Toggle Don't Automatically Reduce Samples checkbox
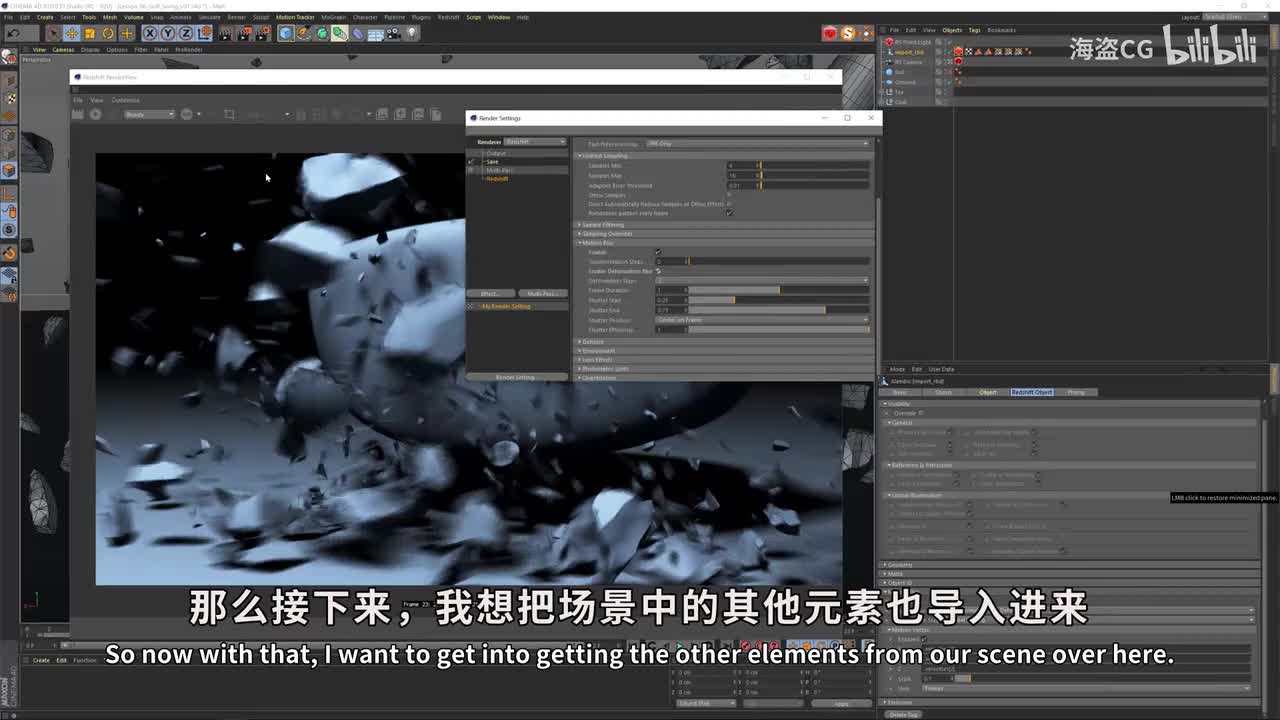Screen dimensions: 1280x720 pos(729,204)
